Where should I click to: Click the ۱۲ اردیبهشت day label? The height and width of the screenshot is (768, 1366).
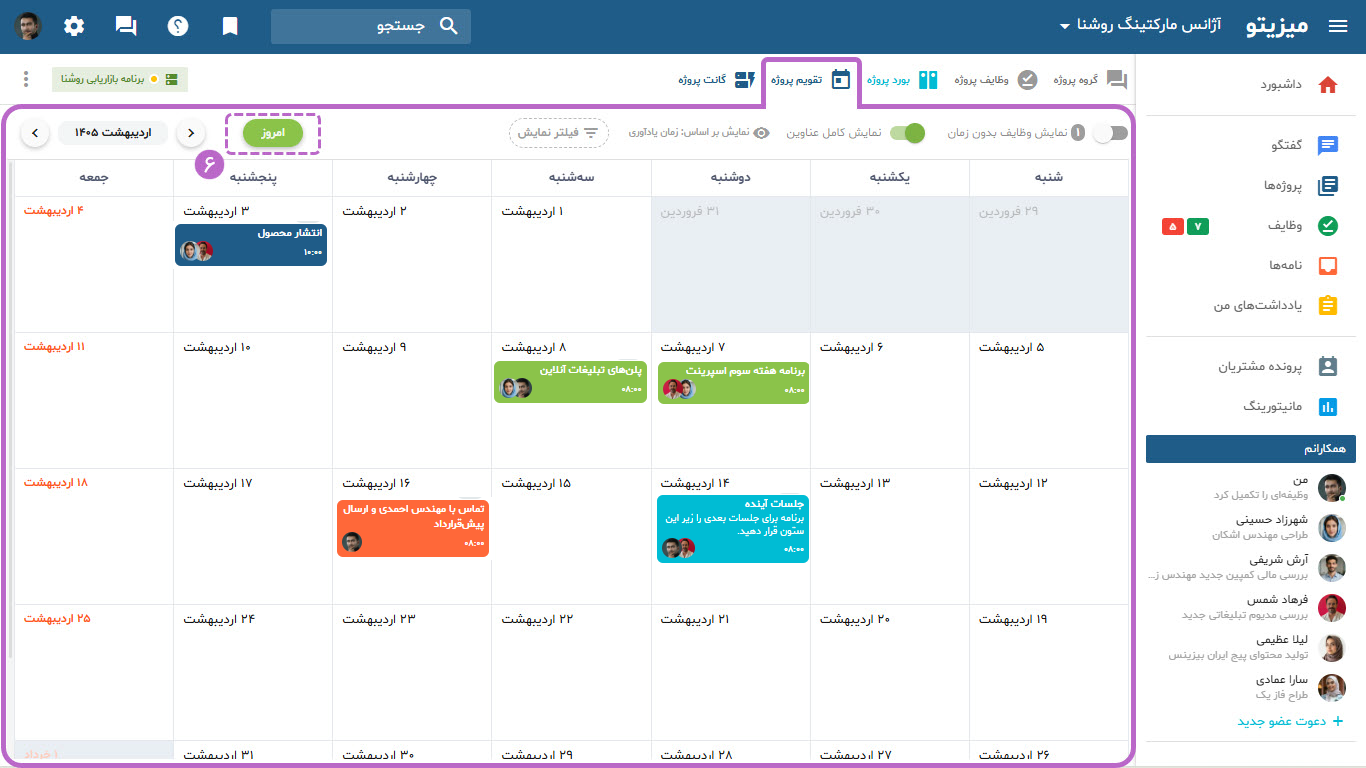(x=1013, y=483)
